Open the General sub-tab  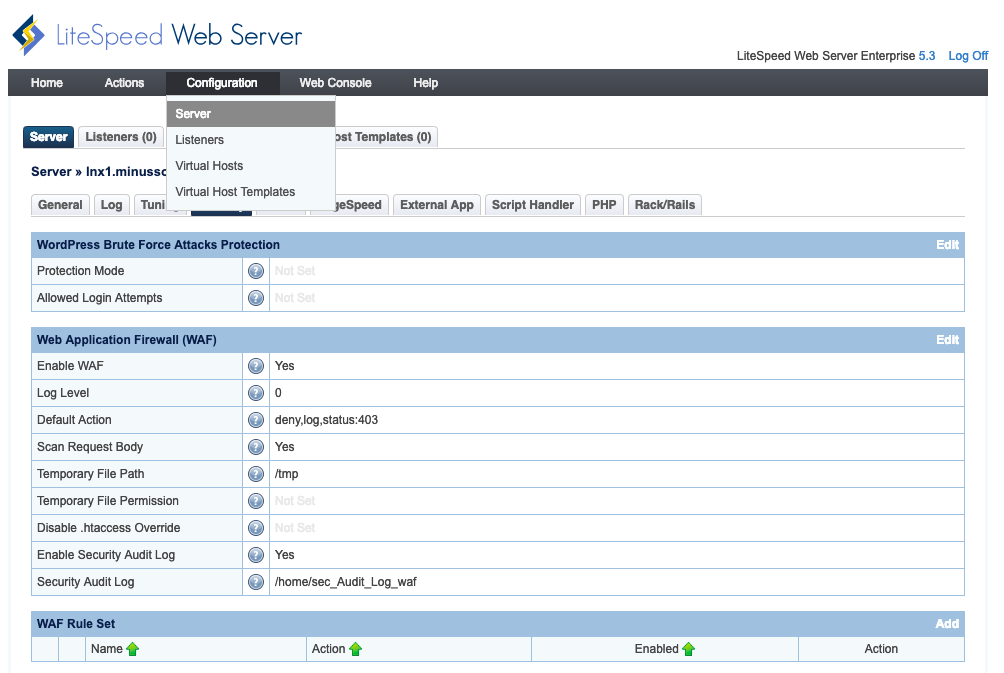tap(60, 205)
